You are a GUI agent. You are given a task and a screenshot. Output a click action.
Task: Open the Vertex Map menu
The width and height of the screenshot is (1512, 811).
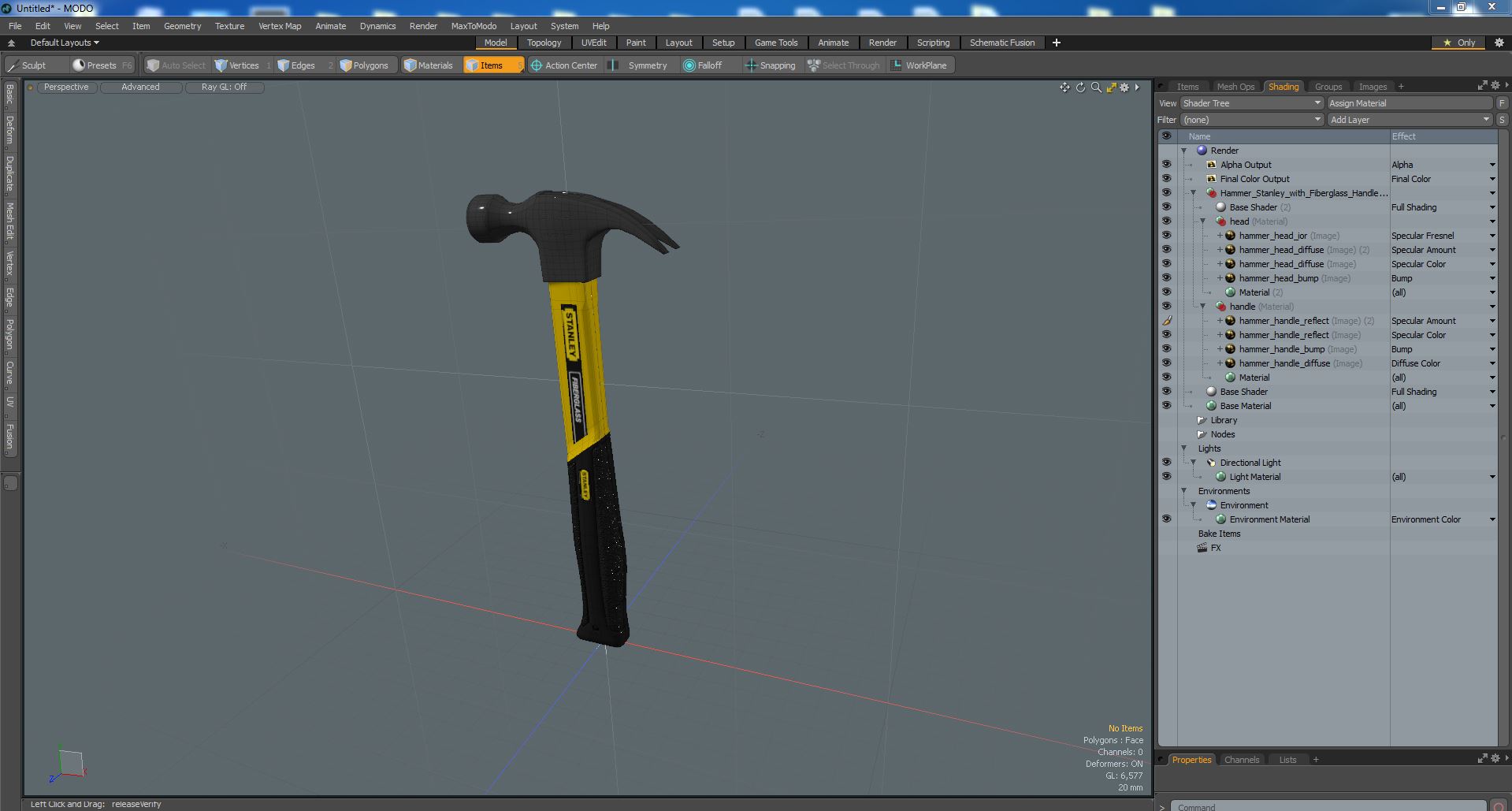point(280,26)
